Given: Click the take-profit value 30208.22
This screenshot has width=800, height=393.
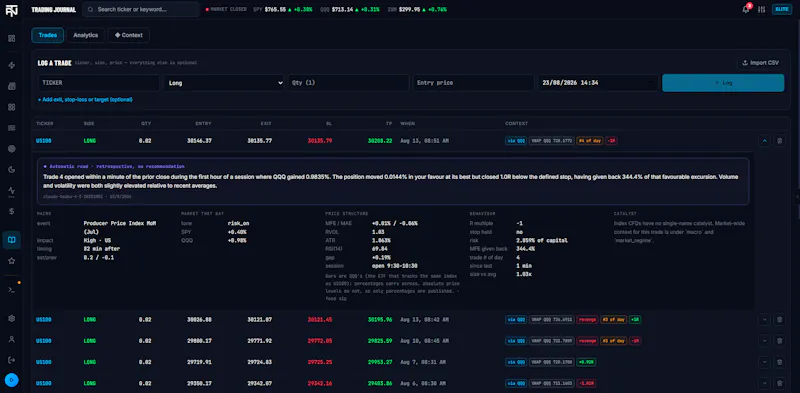Looking at the screenshot, I should click(380, 141).
